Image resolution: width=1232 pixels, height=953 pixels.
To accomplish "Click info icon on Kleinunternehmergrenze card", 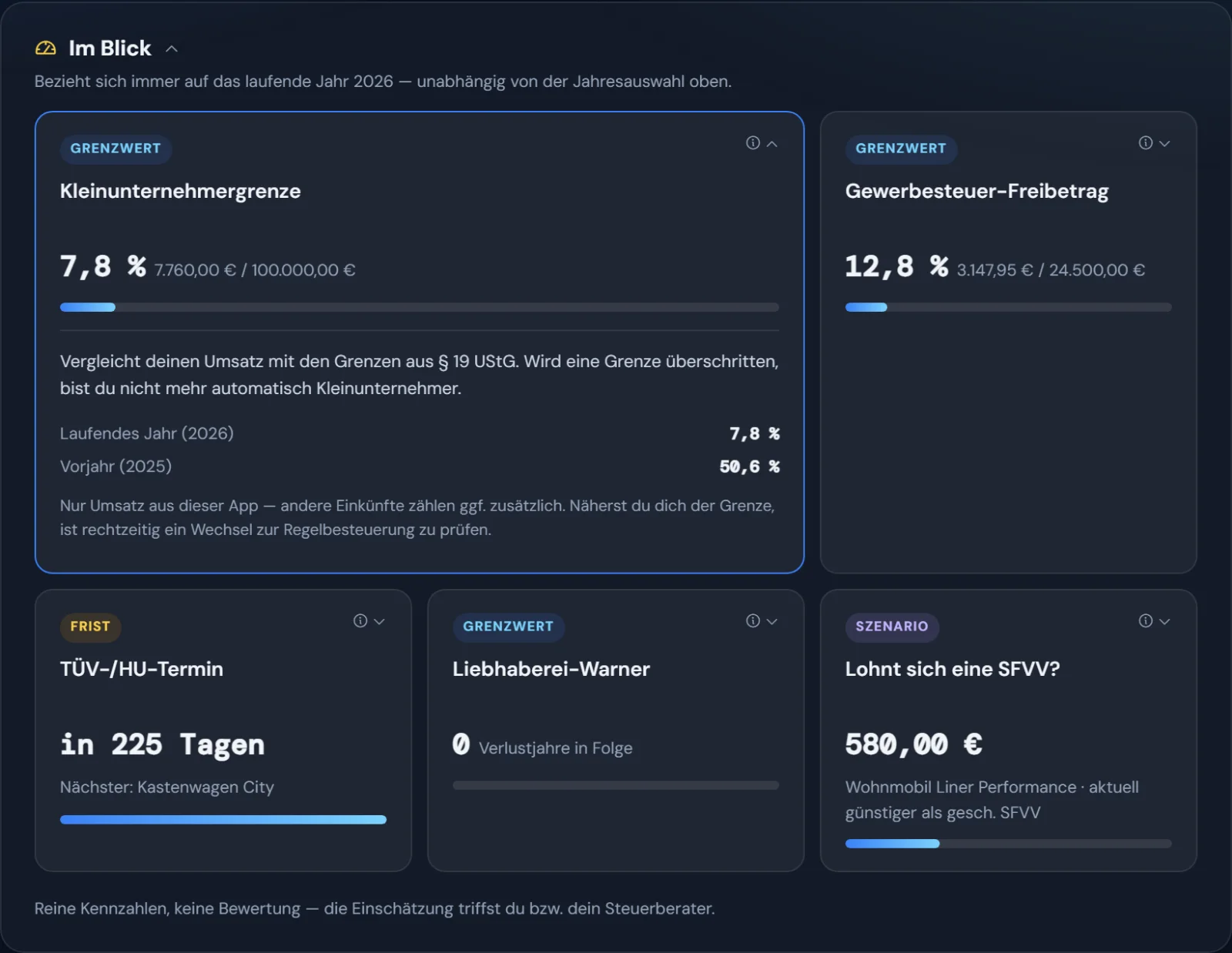I will (753, 143).
